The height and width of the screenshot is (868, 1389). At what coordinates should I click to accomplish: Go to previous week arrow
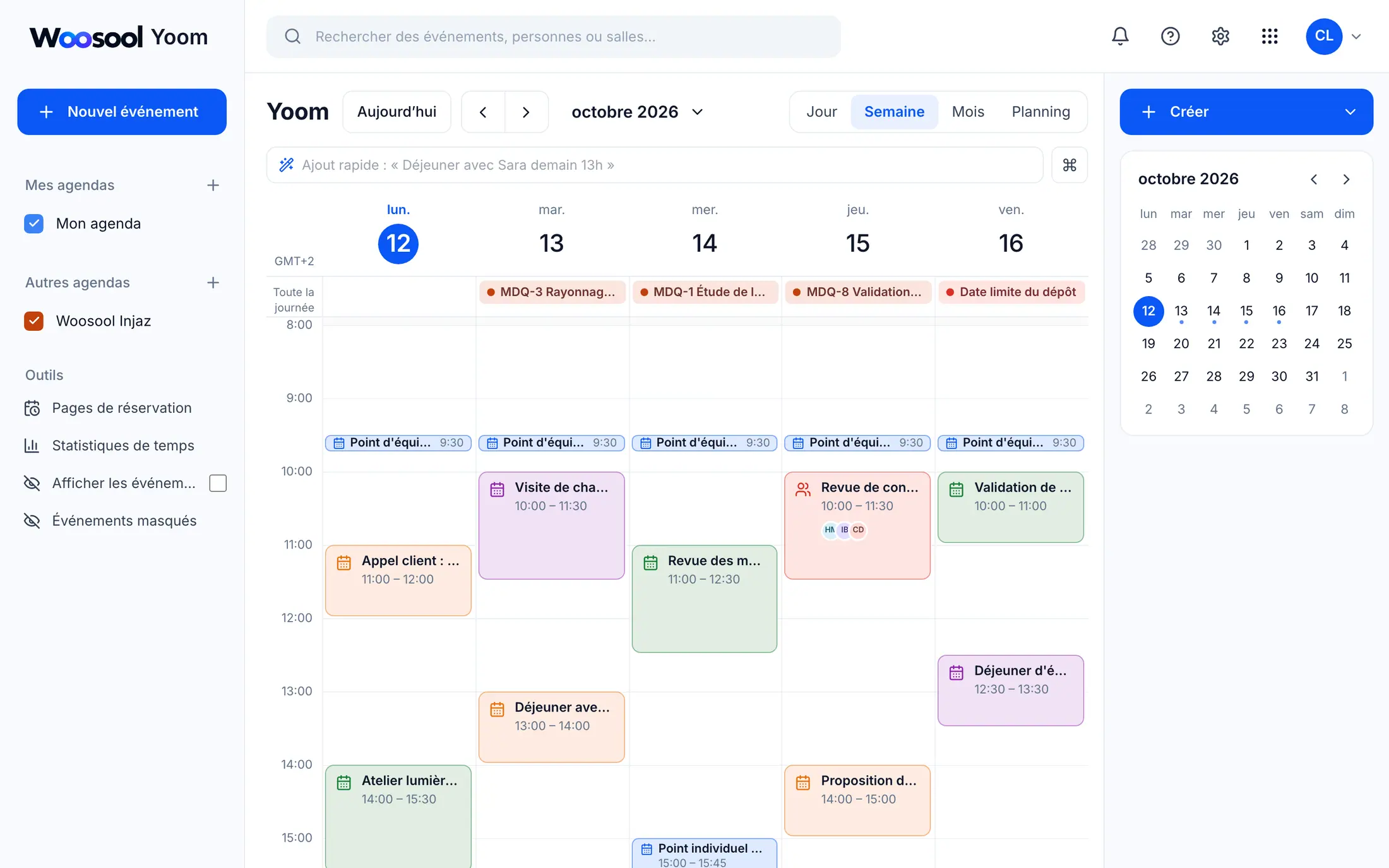click(483, 112)
